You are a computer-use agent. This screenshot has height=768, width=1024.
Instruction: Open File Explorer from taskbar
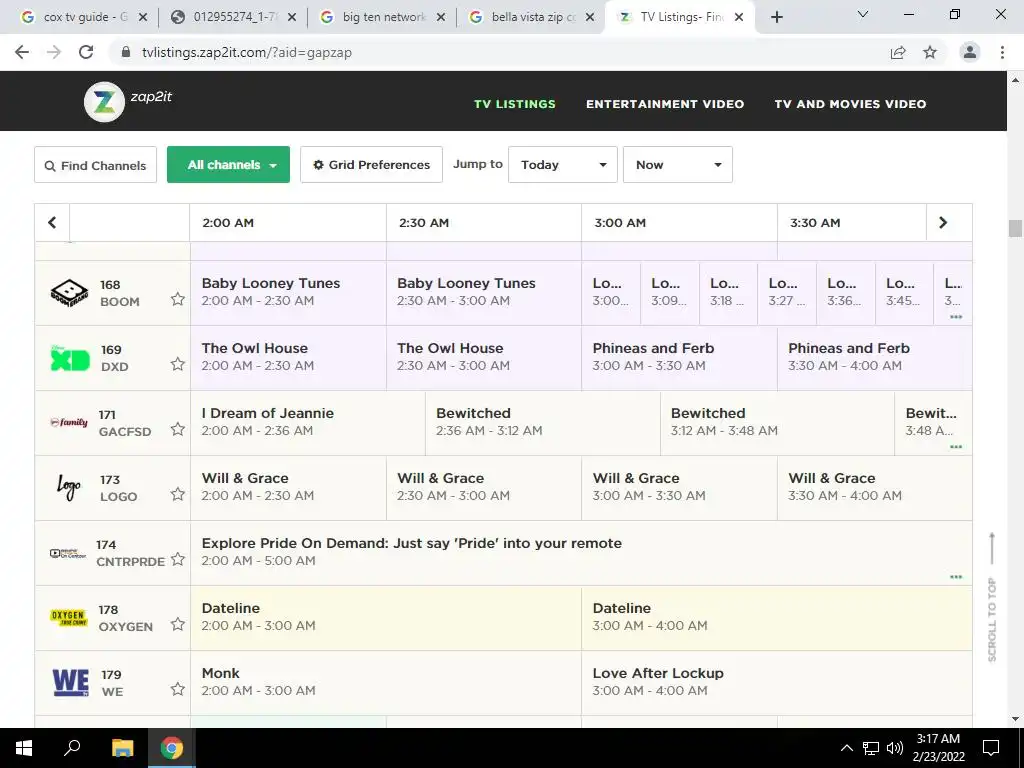click(122, 748)
